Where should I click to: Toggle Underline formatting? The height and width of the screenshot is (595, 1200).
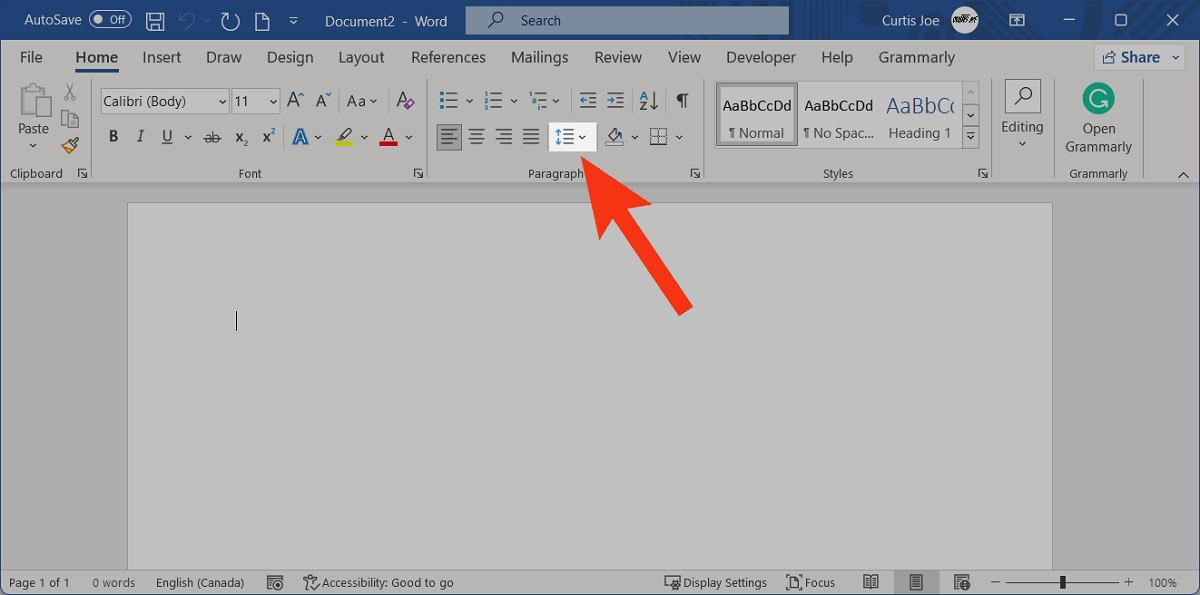[x=166, y=137]
